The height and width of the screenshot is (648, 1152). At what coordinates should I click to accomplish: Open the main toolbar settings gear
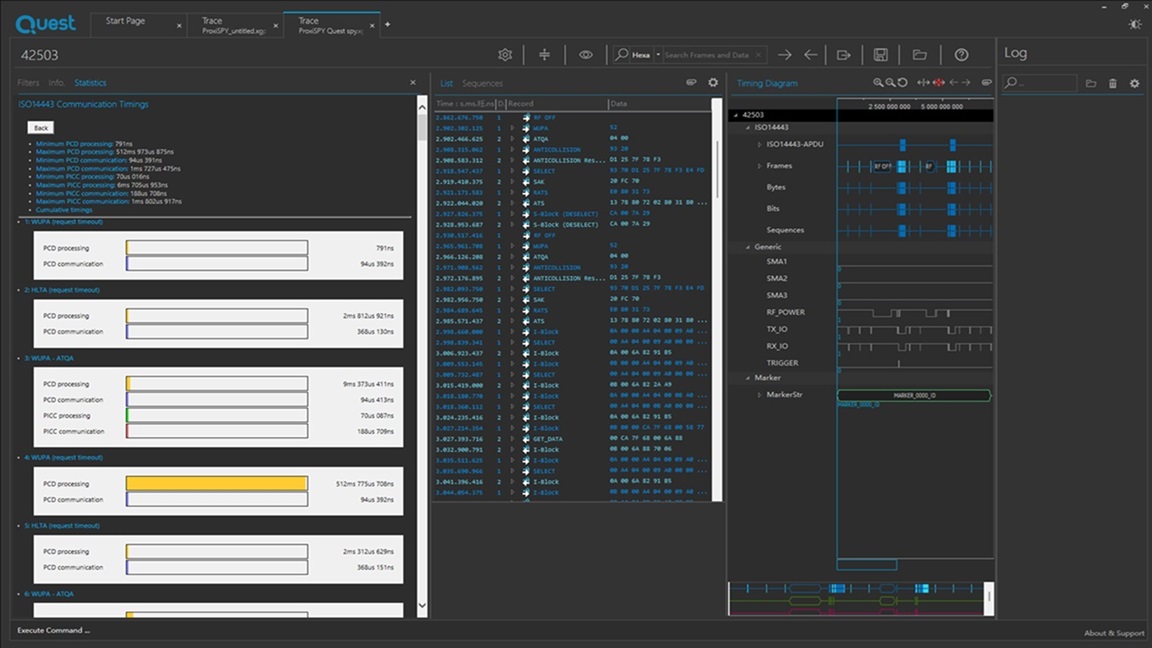pos(505,55)
